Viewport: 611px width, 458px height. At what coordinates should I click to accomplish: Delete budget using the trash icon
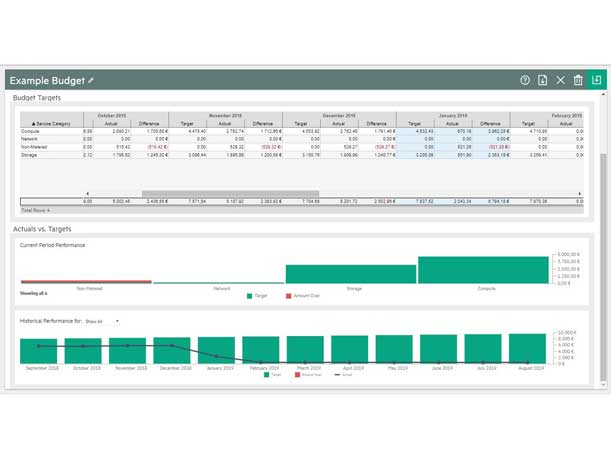click(x=578, y=80)
